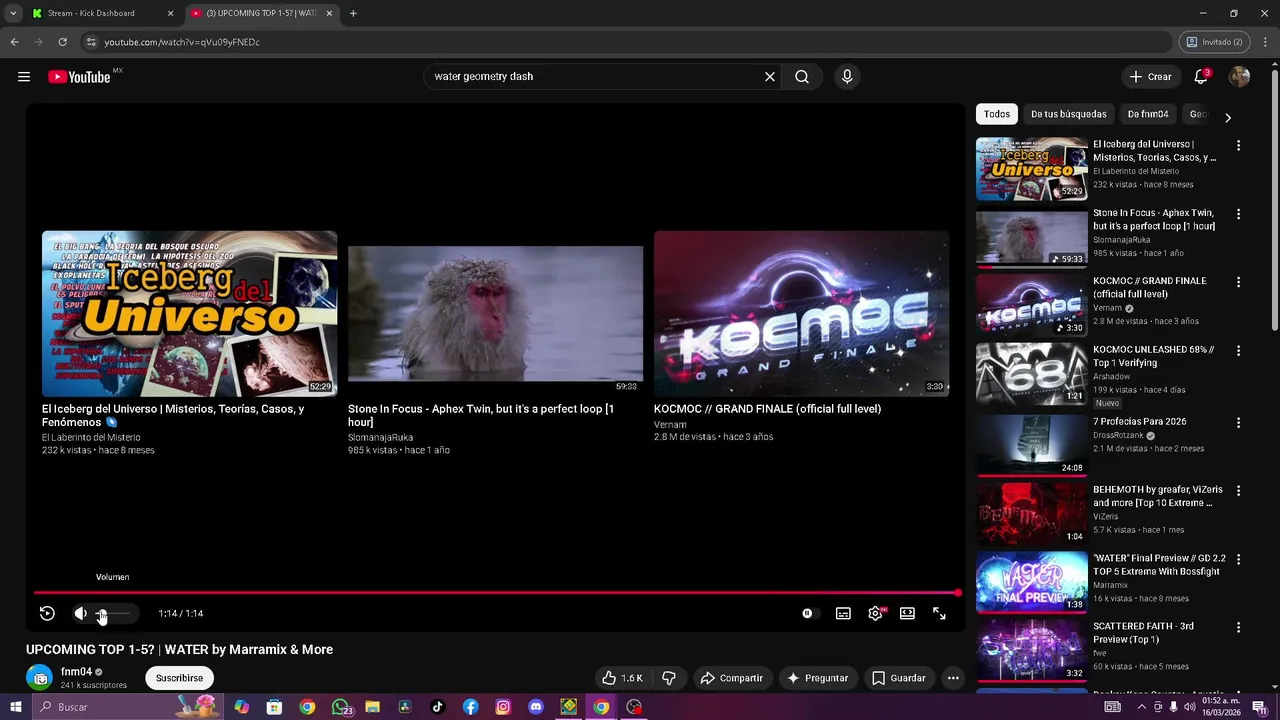
Task: Open the YouTube hamburger guide menu
Action: (24, 77)
